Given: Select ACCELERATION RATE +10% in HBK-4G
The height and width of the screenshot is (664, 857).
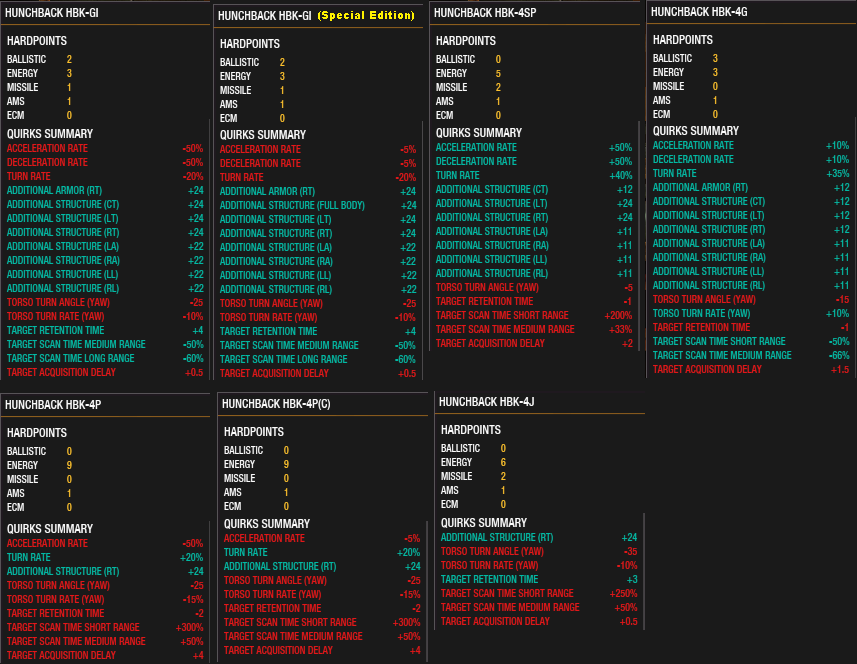Looking at the screenshot, I should pyautogui.click(x=751, y=145).
